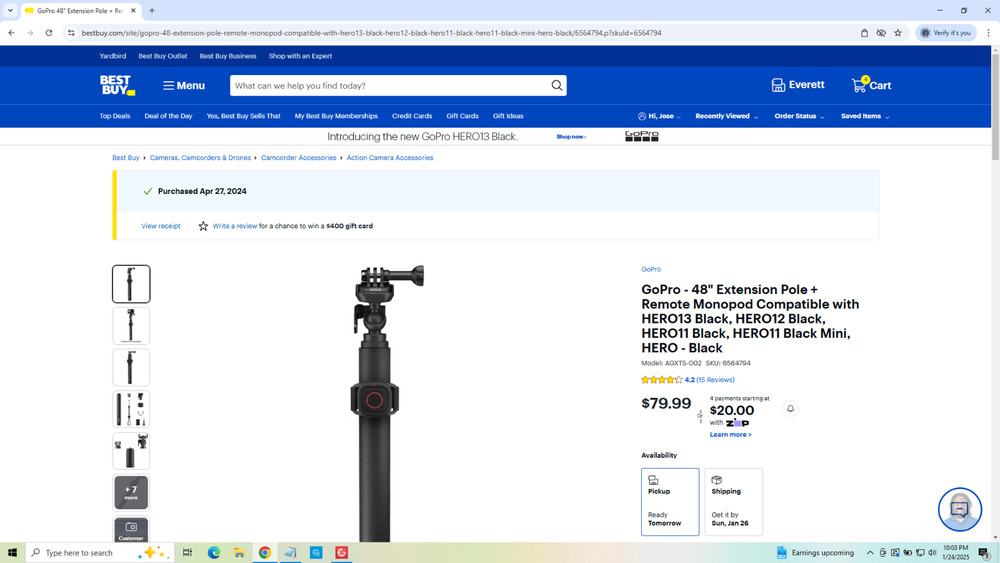The width and height of the screenshot is (1000, 563).
Task: Click Shop now on GoPro banner
Action: [x=571, y=136]
